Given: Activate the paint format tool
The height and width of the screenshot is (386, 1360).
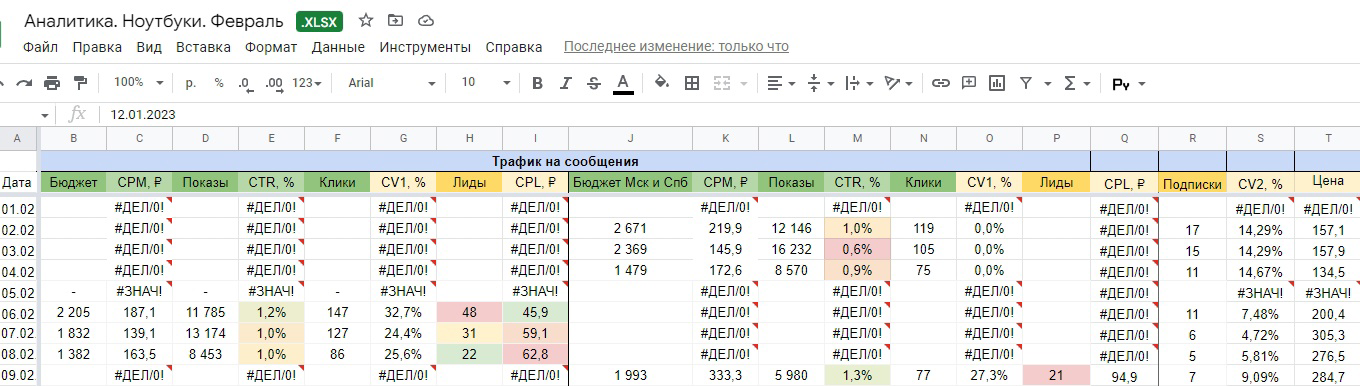Looking at the screenshot, I should pyautogui.click(x=81, y=83).
